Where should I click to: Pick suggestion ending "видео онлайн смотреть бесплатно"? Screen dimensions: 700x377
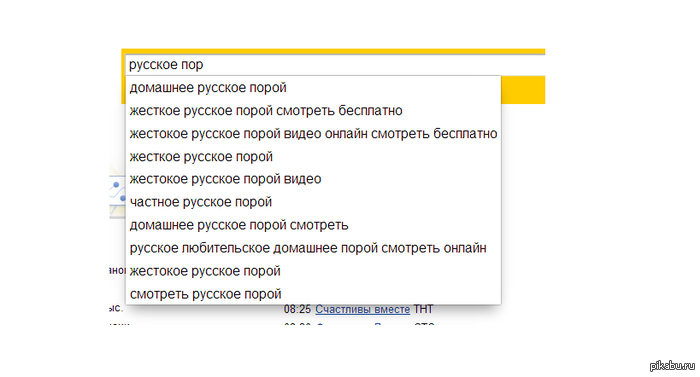(313, 134)
